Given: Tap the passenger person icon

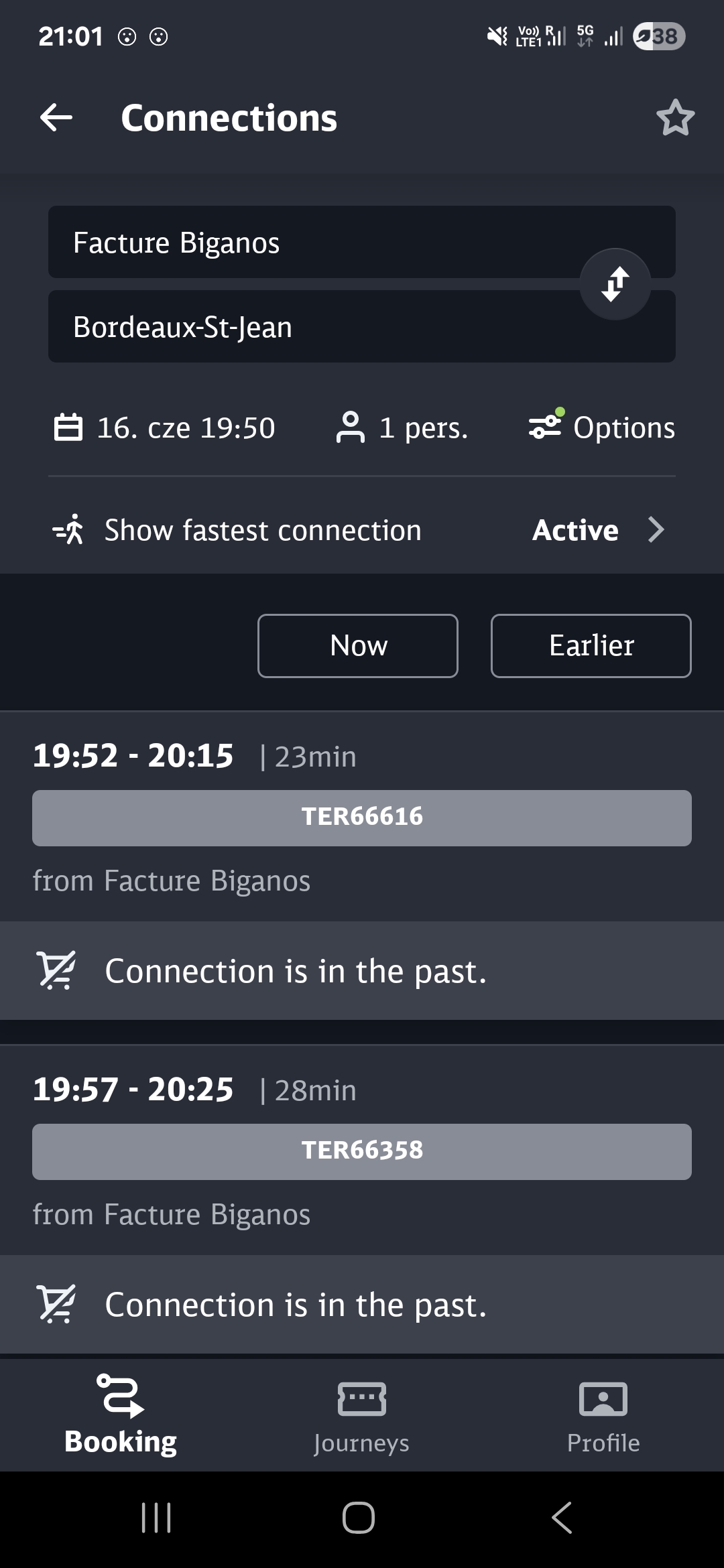Looking at the screenshot, I should [350, 428].
